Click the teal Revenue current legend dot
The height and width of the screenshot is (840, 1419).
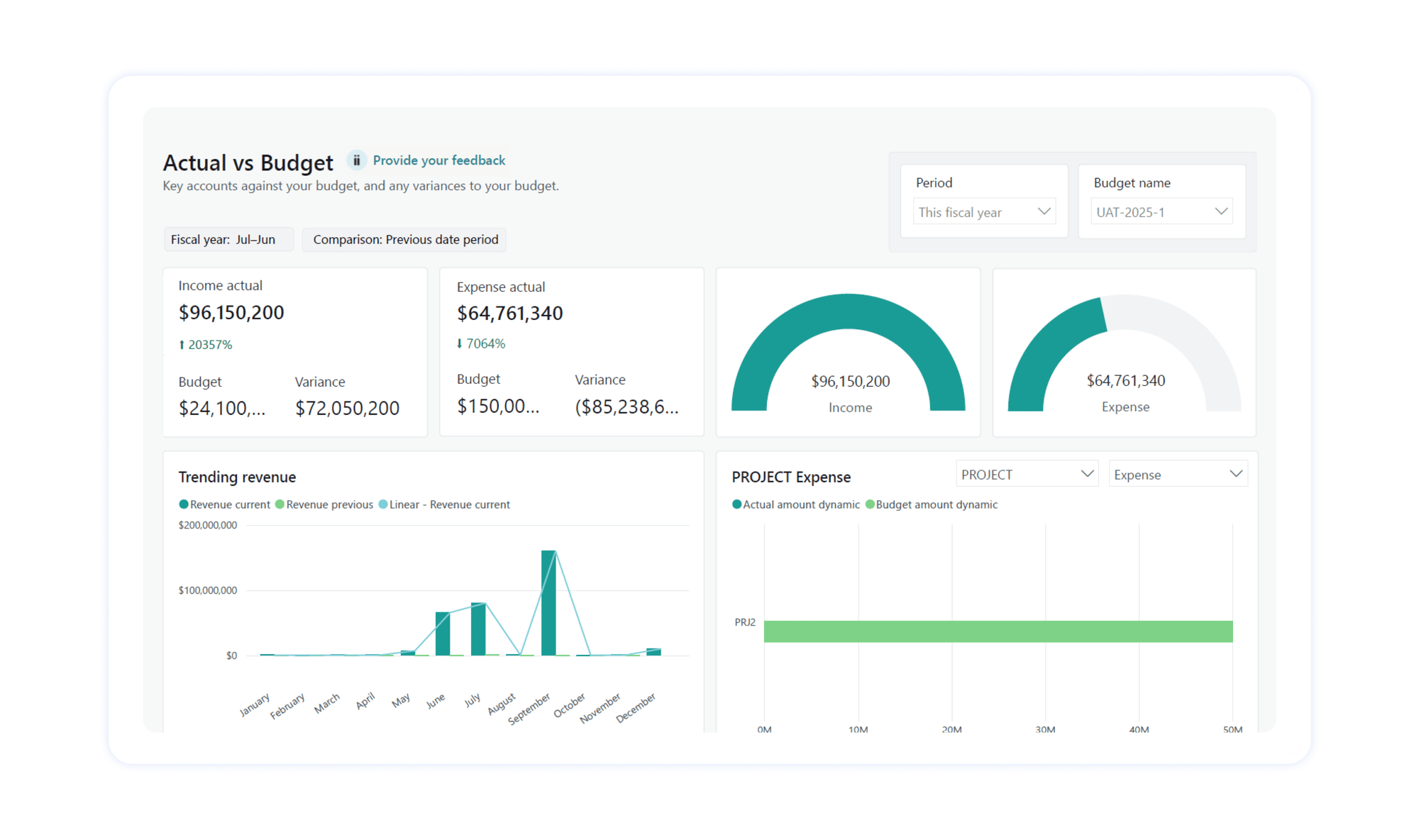pos(182,504)
